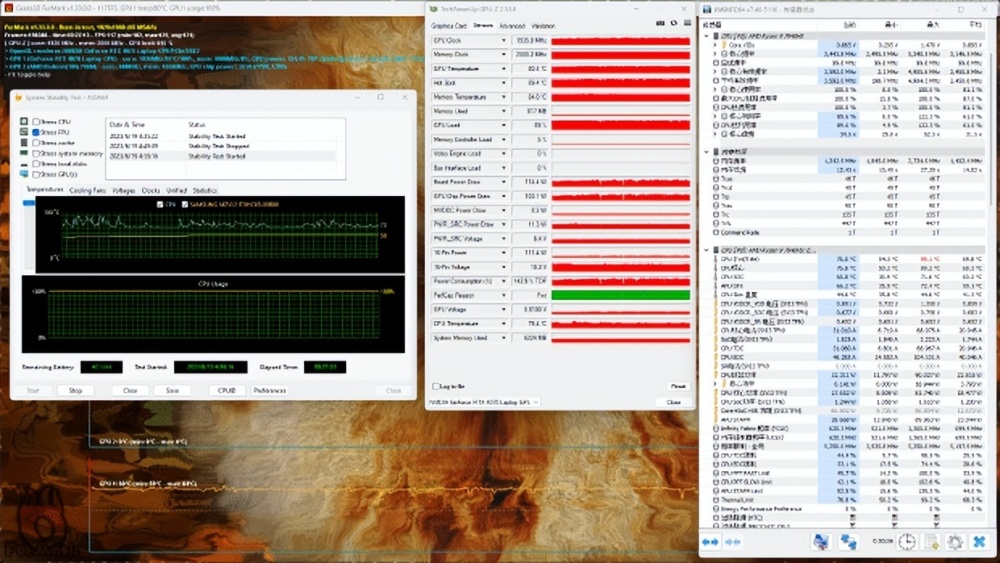Click the AIDA64 Clear button

click(130, 390)
